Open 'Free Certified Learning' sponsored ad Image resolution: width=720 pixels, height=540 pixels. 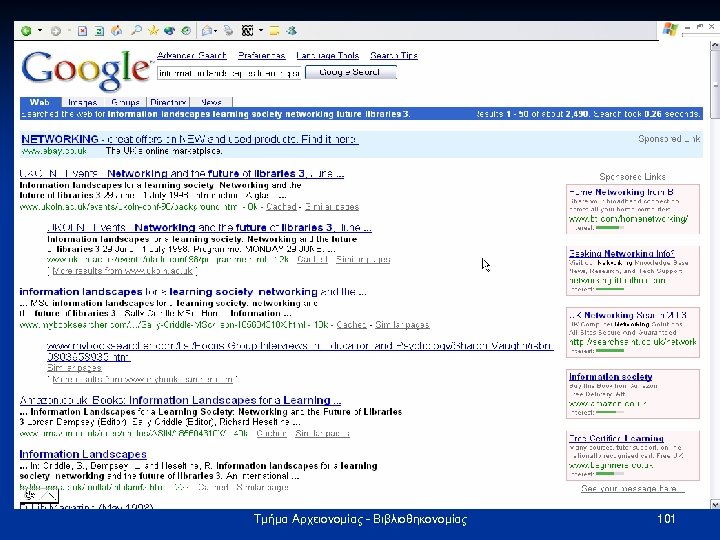[616, 438]
